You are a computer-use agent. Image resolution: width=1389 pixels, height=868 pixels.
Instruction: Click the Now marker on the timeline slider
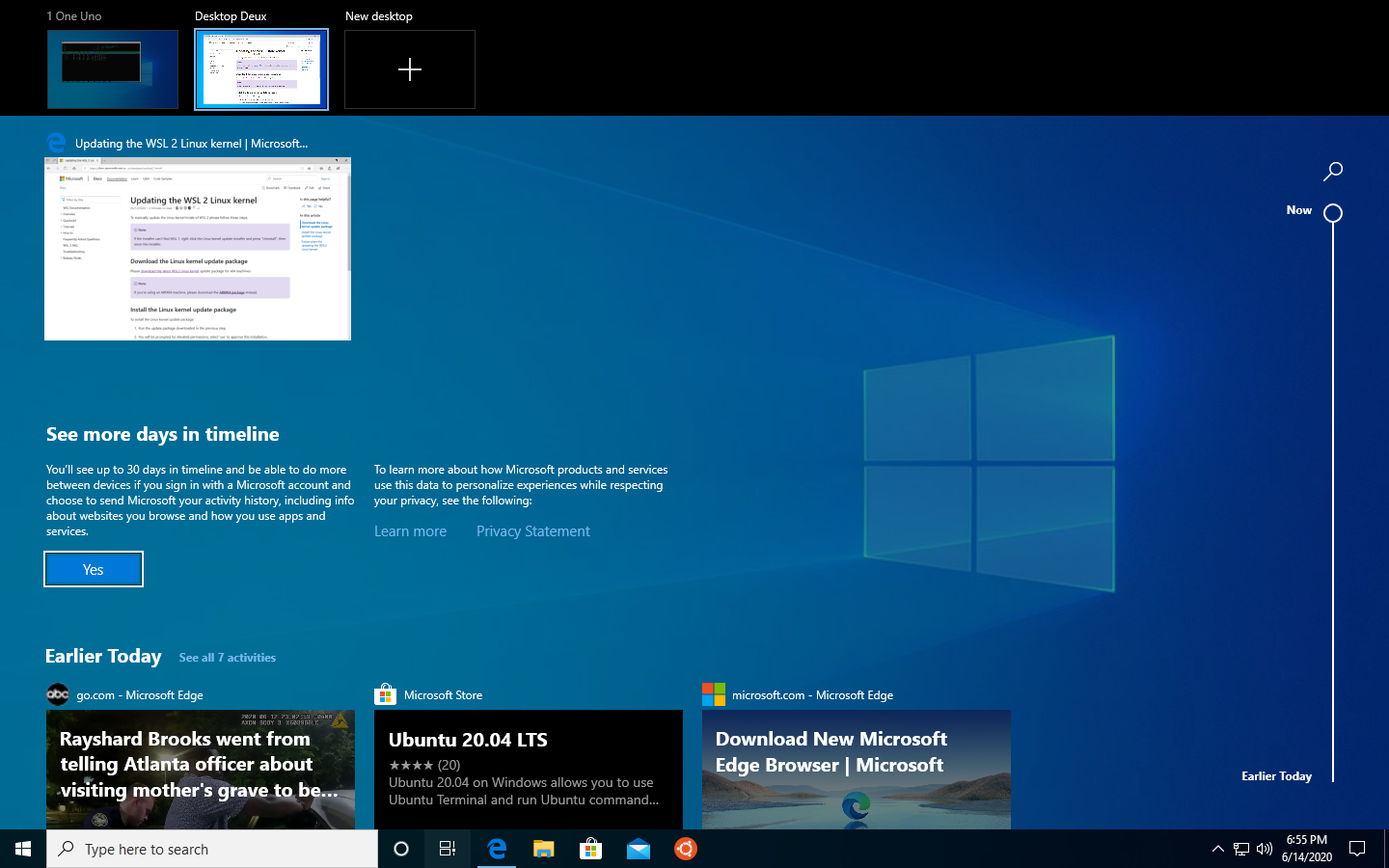point(1333,213)
